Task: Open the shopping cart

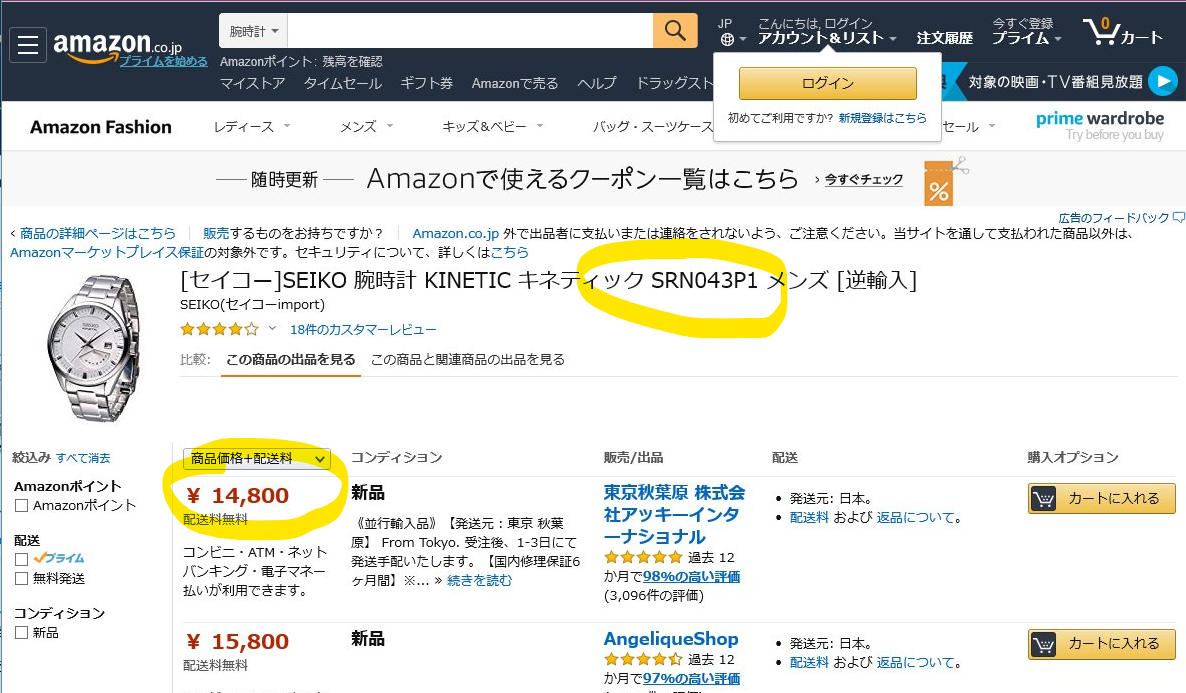Action: pos(1122,33)
